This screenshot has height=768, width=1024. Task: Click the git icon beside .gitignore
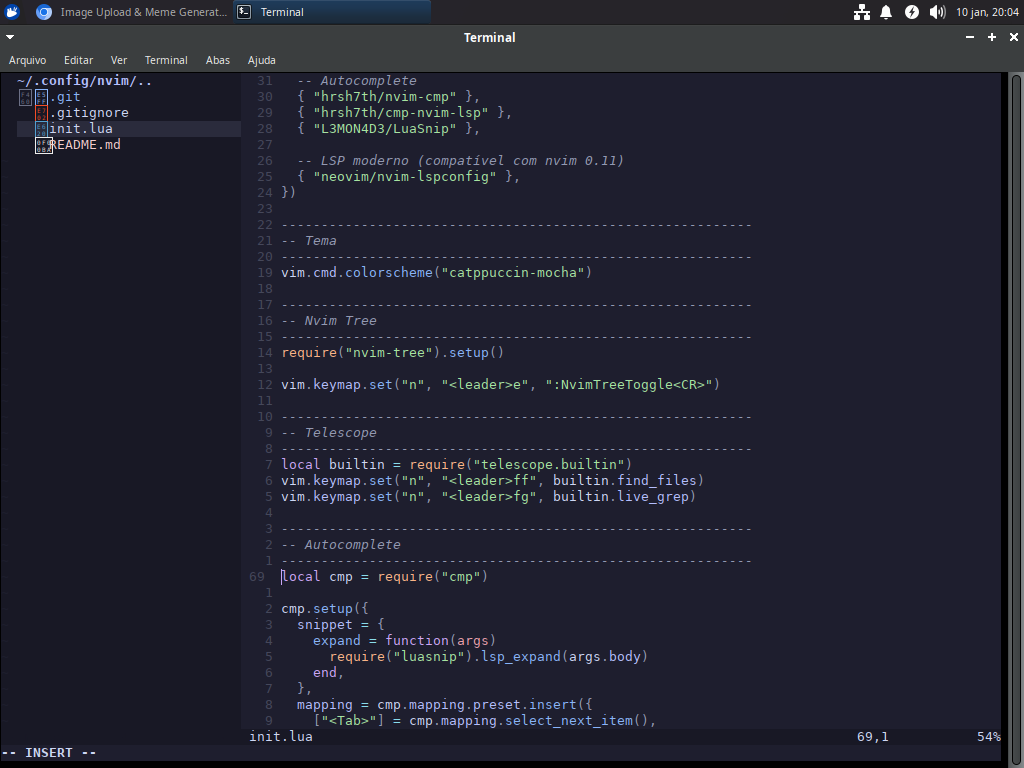pos(41,113)
